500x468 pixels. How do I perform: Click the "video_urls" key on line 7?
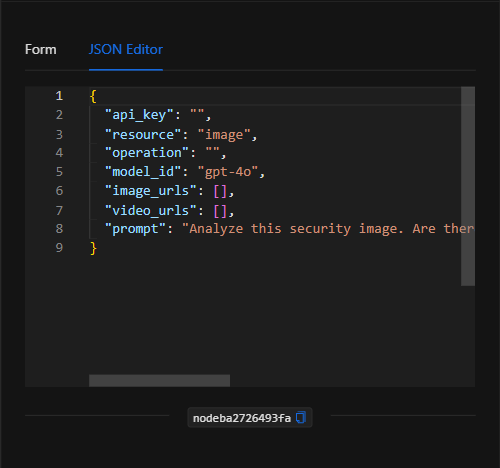[151, 211]
